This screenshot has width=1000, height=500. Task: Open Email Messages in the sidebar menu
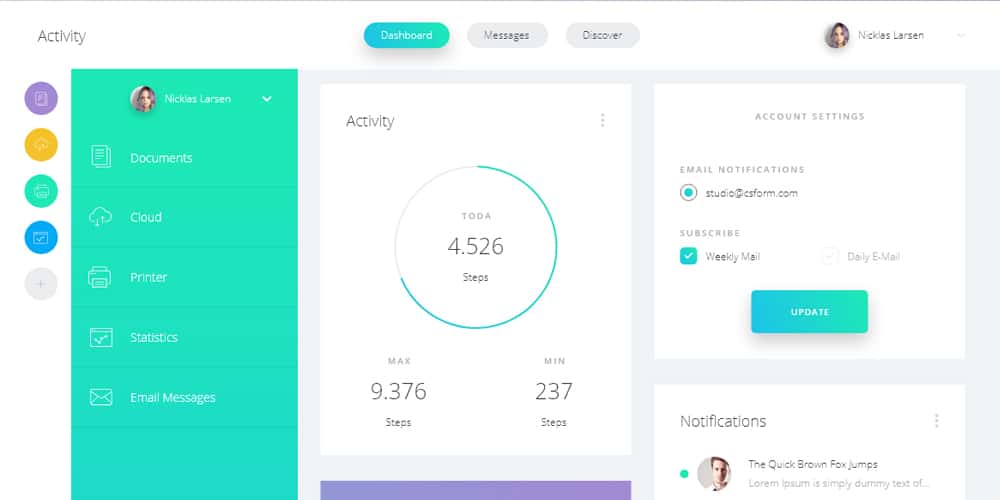click(x=184, y=397)
